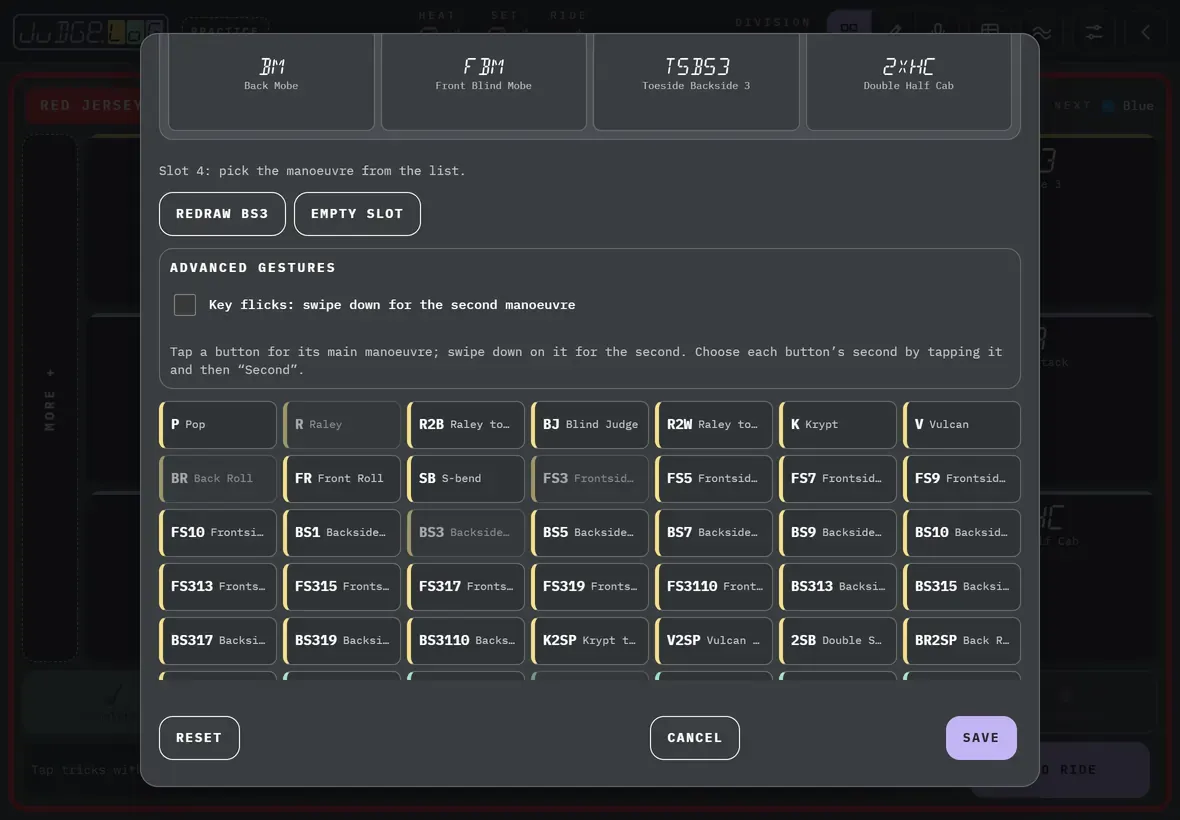Click the Empty Slot button
The image size is (1180, 820).
coord(357,214)
